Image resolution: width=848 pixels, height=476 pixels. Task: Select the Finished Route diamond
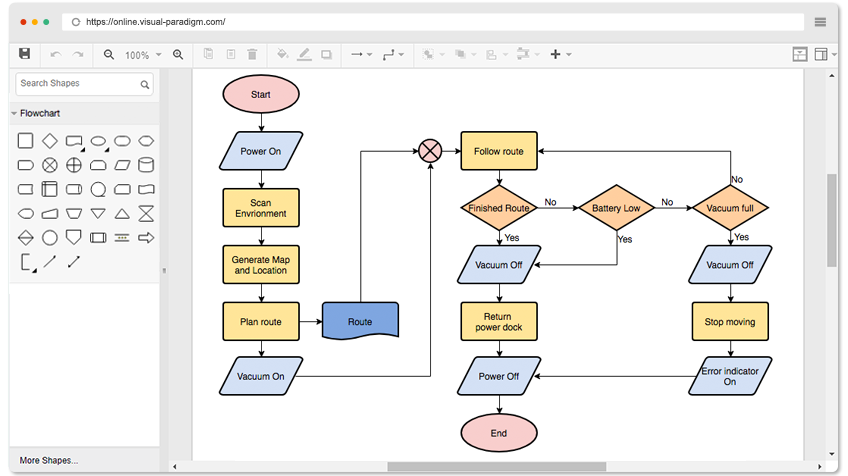[499, 208]
